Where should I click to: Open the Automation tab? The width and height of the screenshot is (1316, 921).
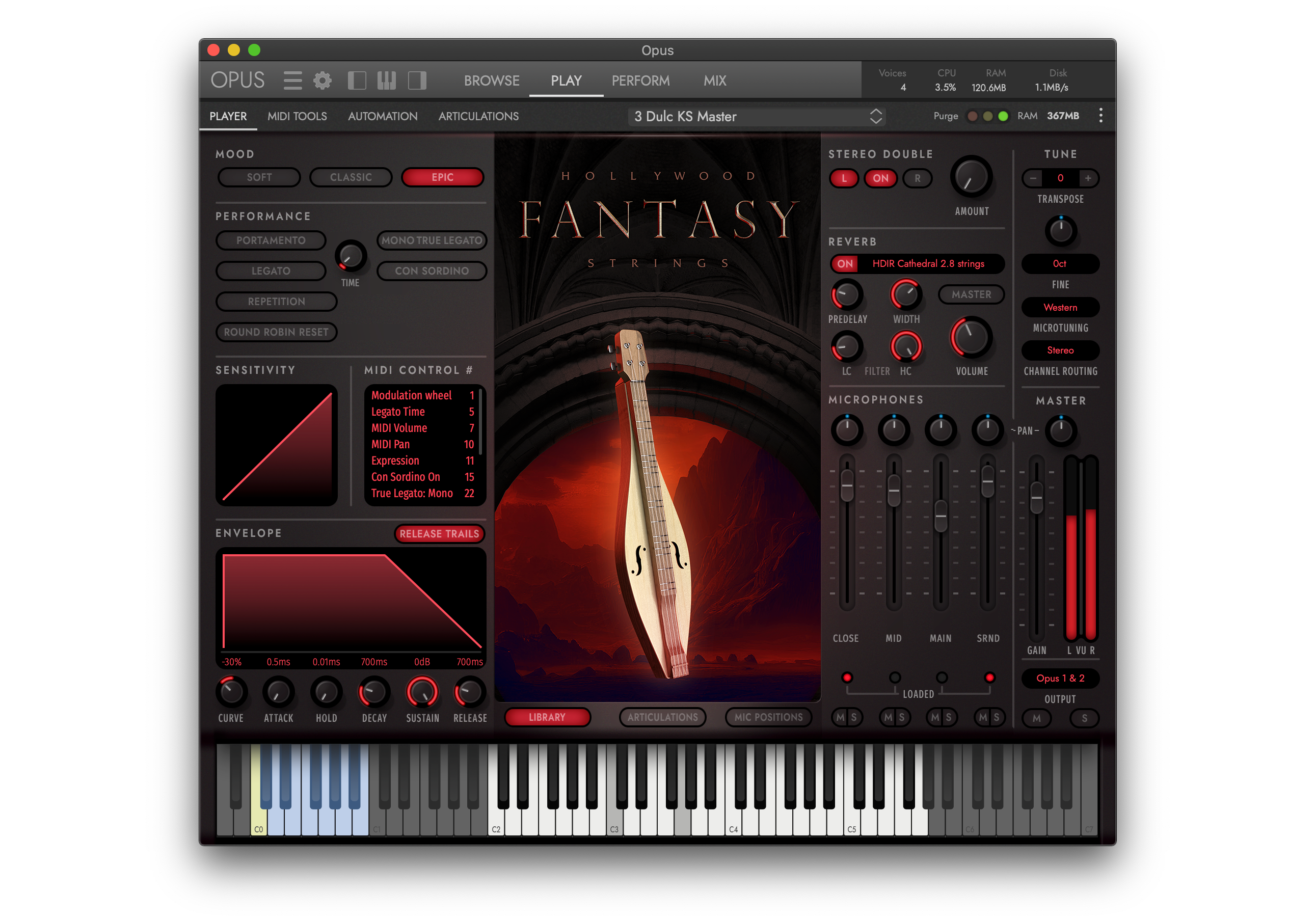pos(383,116)
